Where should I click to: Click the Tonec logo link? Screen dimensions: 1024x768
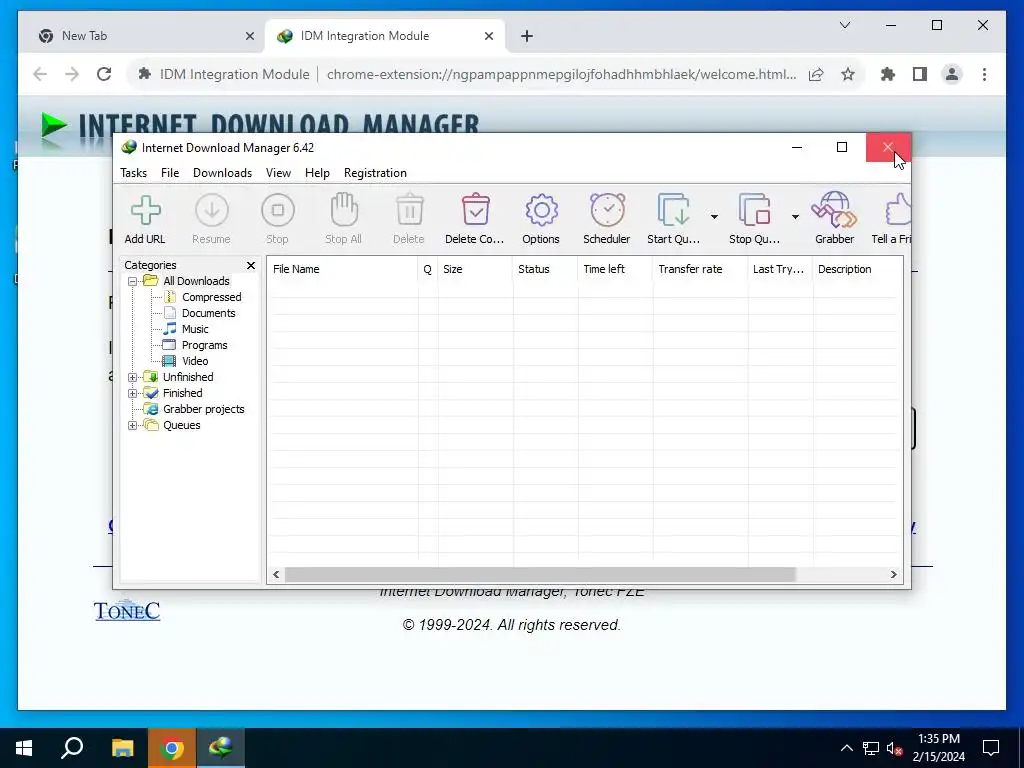point(127,609)
